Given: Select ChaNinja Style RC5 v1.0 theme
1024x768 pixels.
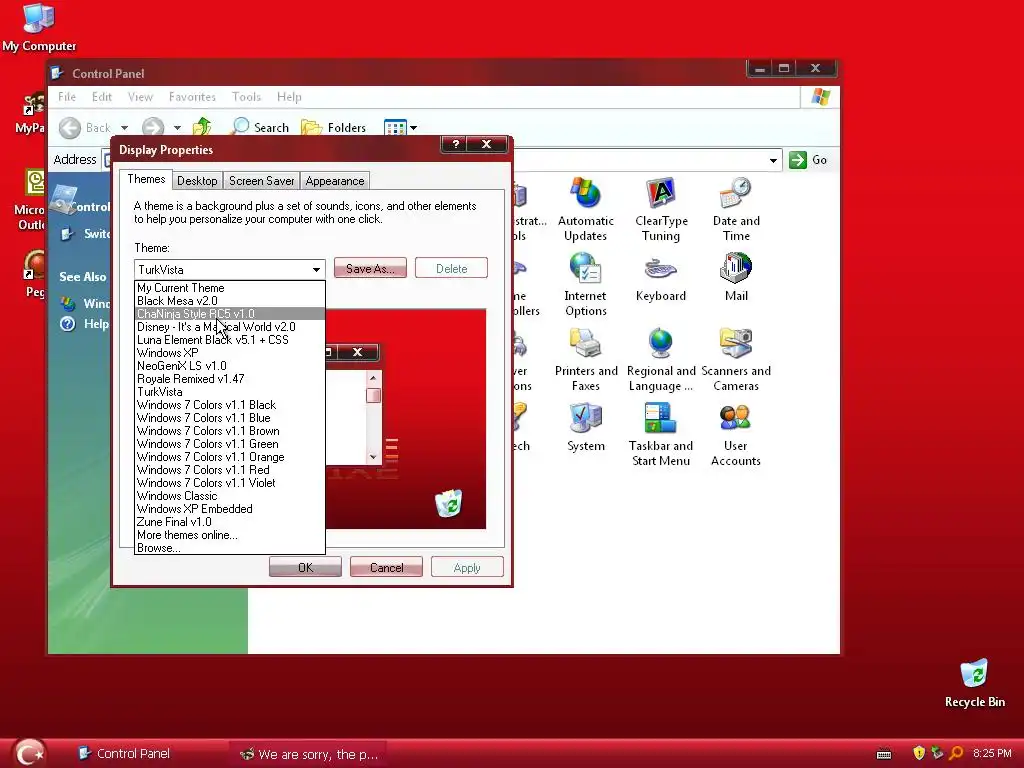Looking at the screenshot, I should pyautogui.click(x=229, y=314).
